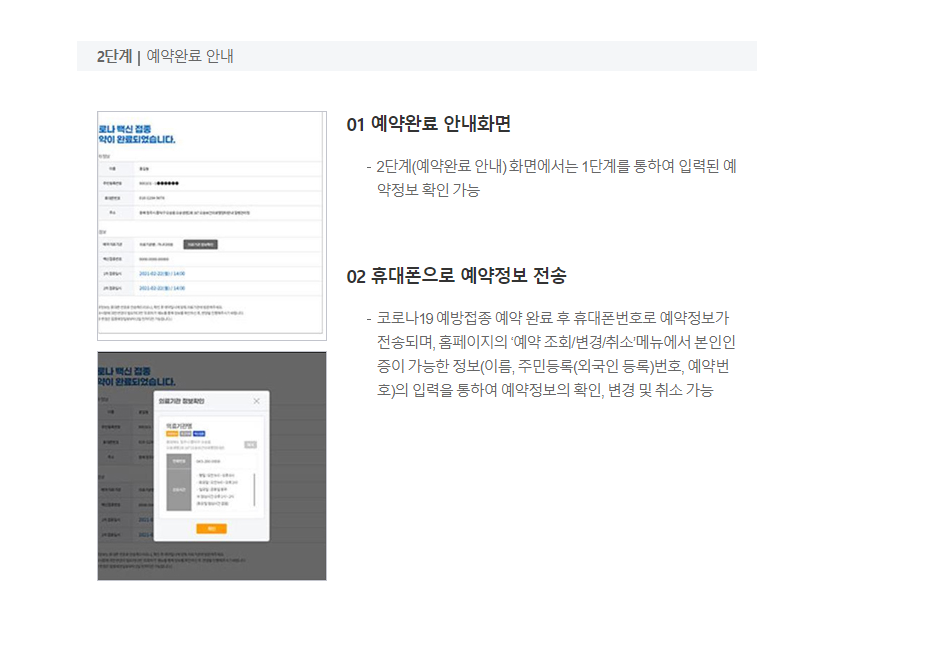The image size is (951, 654).
Task: Click the heading '02 휴대폰으로 예약정보 전송'
Action: point(456,275)
